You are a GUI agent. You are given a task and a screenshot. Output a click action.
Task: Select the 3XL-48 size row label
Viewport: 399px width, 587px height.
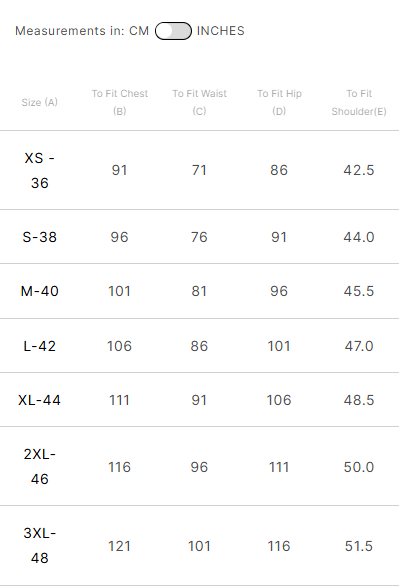point(40,545)
